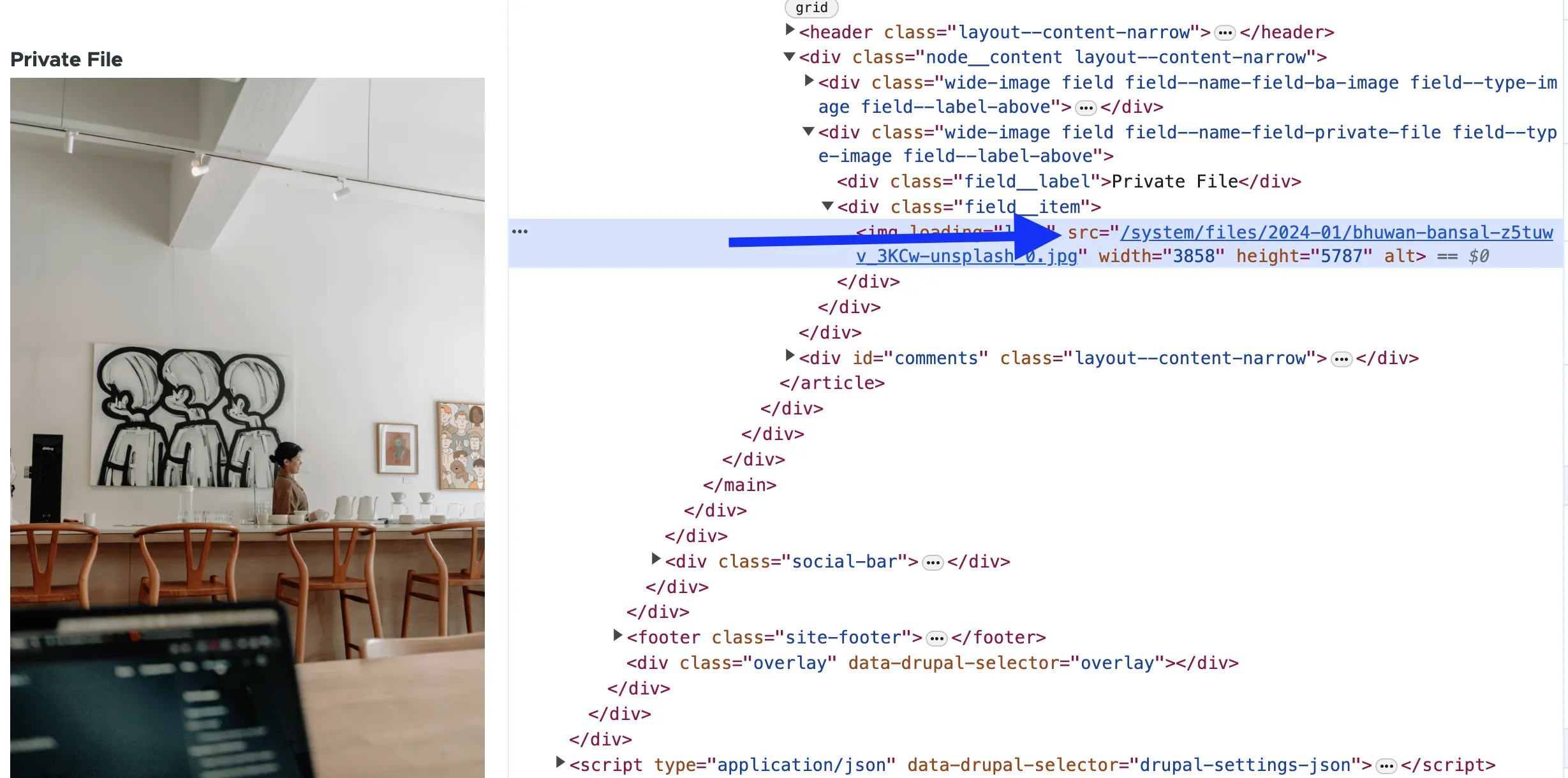Image resolution: width=1568 pixels, height=778 pixels.
Task: Click ellipsis badge in comments div
Action: pyautogui.click(x=1342, y=359)
